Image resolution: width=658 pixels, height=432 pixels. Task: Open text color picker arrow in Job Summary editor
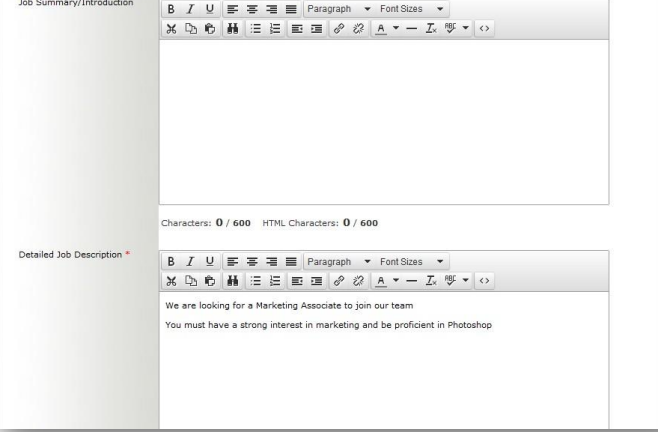click(x=396, y=29)
